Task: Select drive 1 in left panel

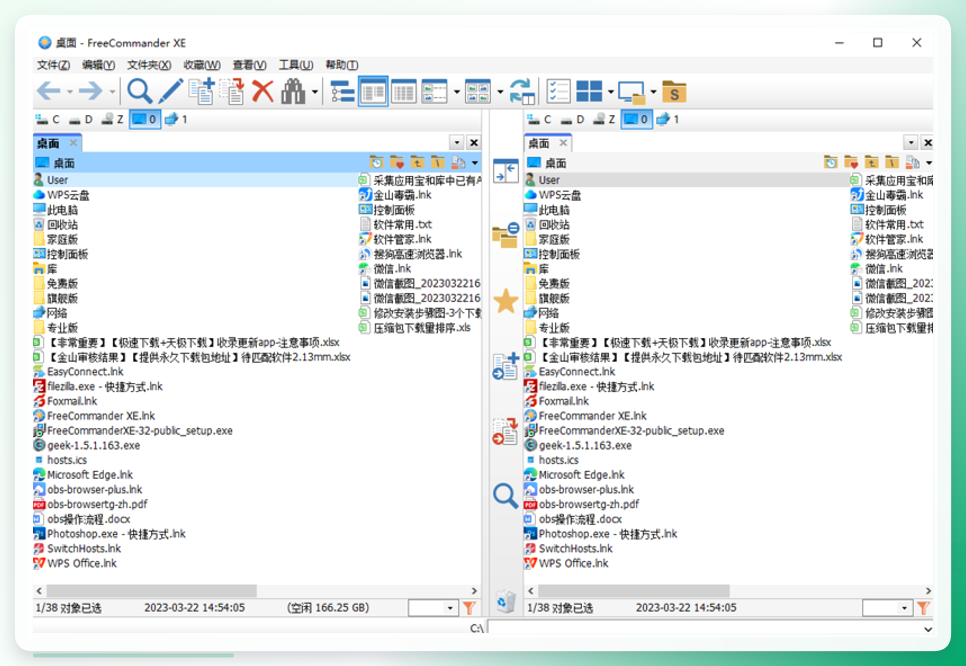Action: pyautogui.click(x=176, y=119)
